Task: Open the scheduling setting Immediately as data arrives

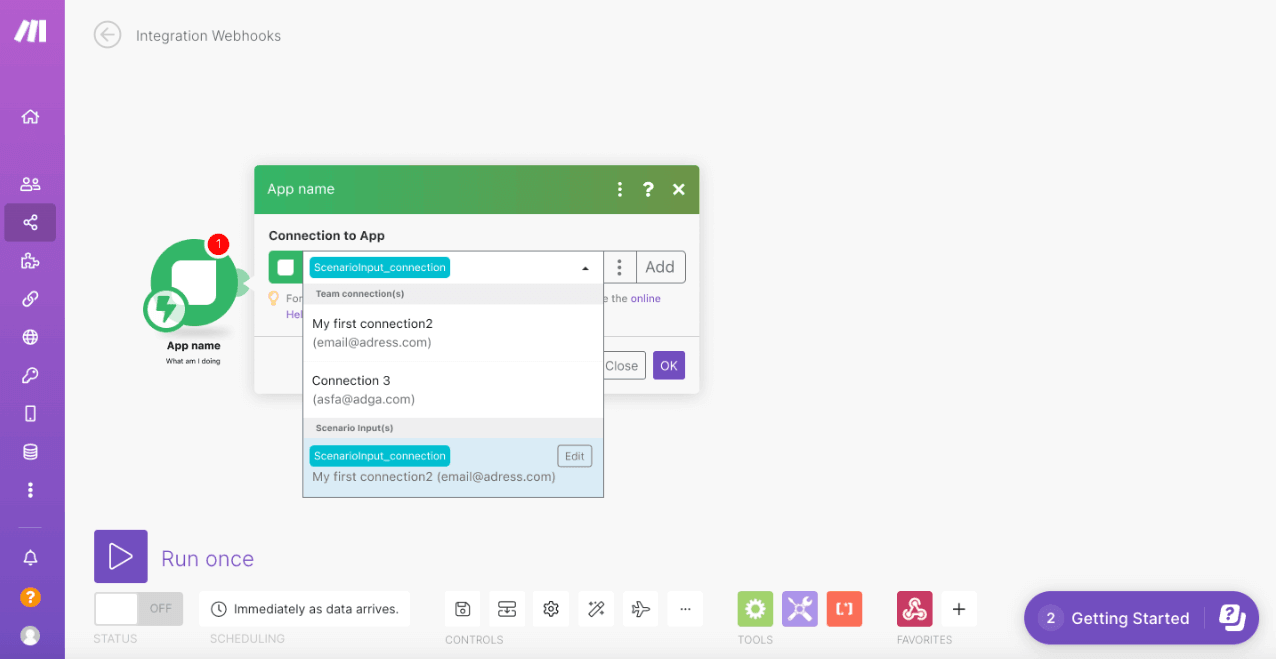Action: click(305, 608)
